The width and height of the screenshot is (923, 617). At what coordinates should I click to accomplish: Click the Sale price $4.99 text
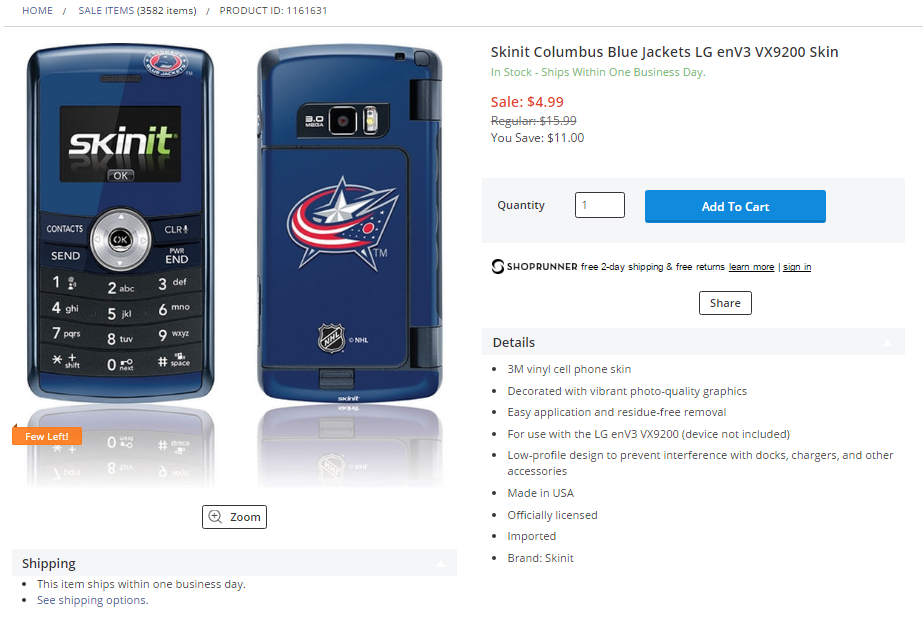(x=527, y=102)
